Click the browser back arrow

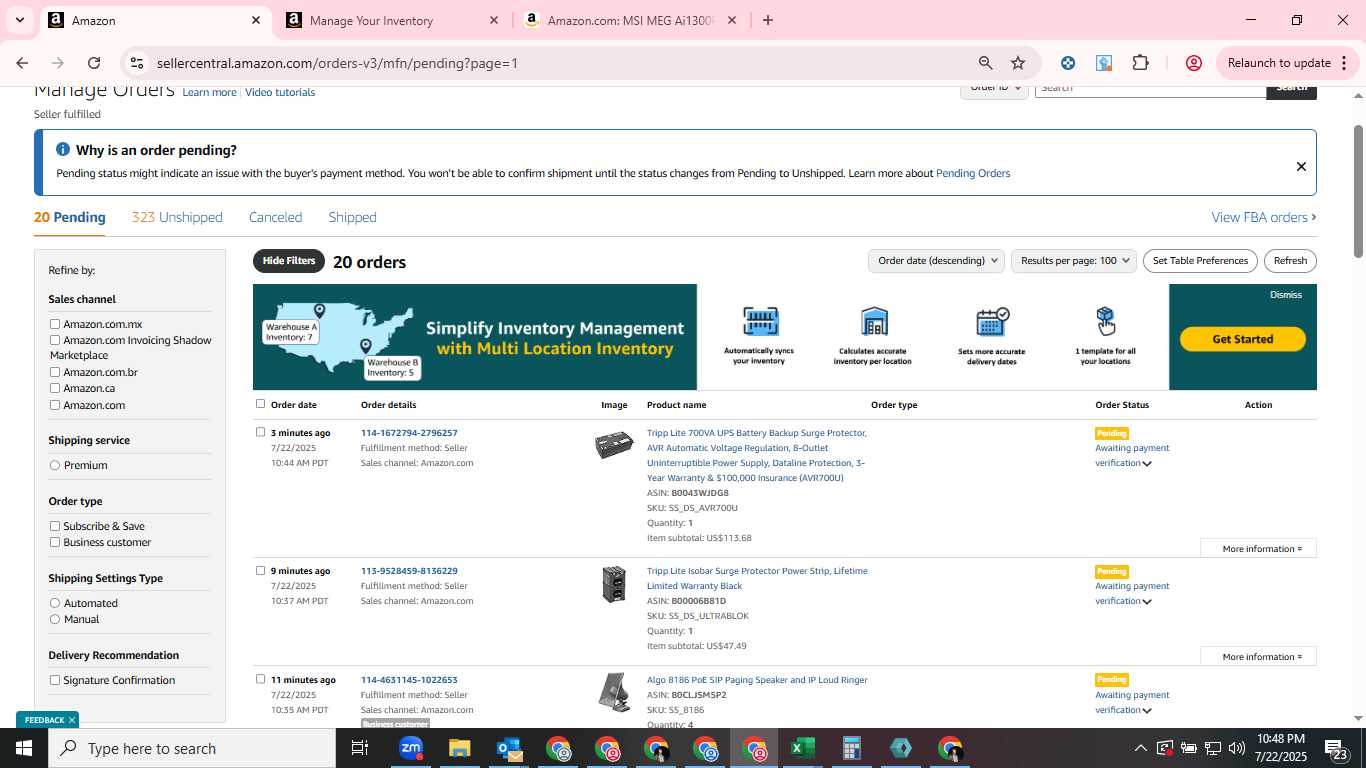(22, 63)
